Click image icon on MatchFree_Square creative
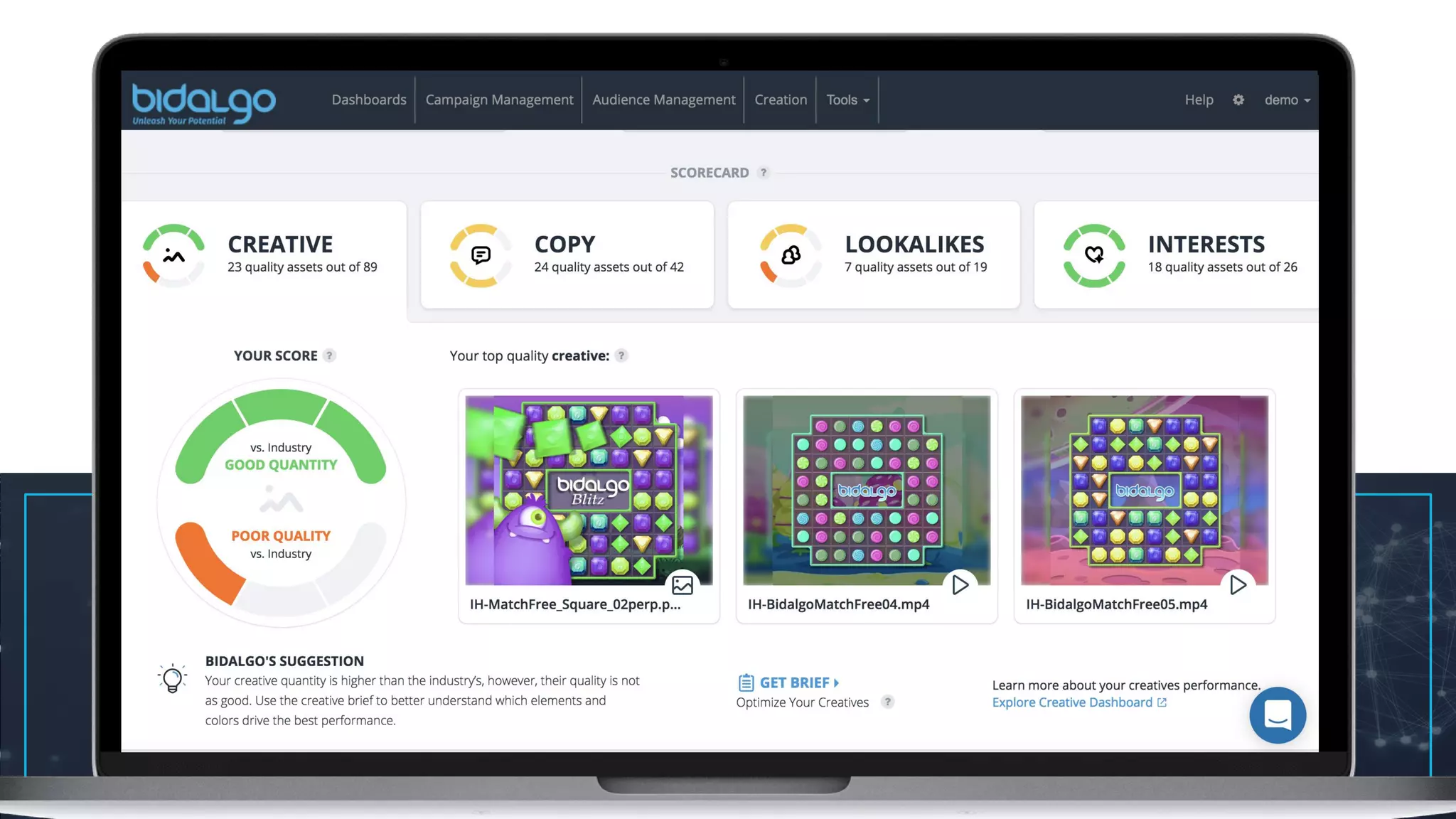The image size is (1456, 819). tap(682, 585)
